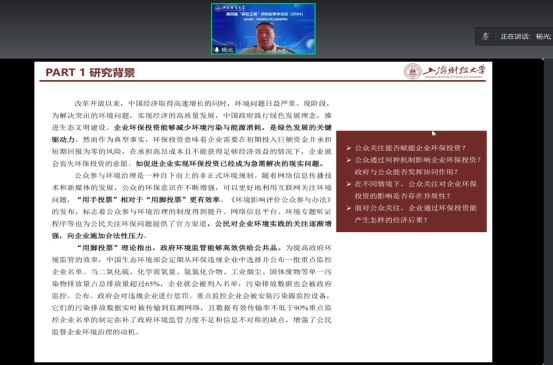Click the arrow bullet before 在不同情境下
The width and height of the screenshot is (553, 365).
(348, 184)
